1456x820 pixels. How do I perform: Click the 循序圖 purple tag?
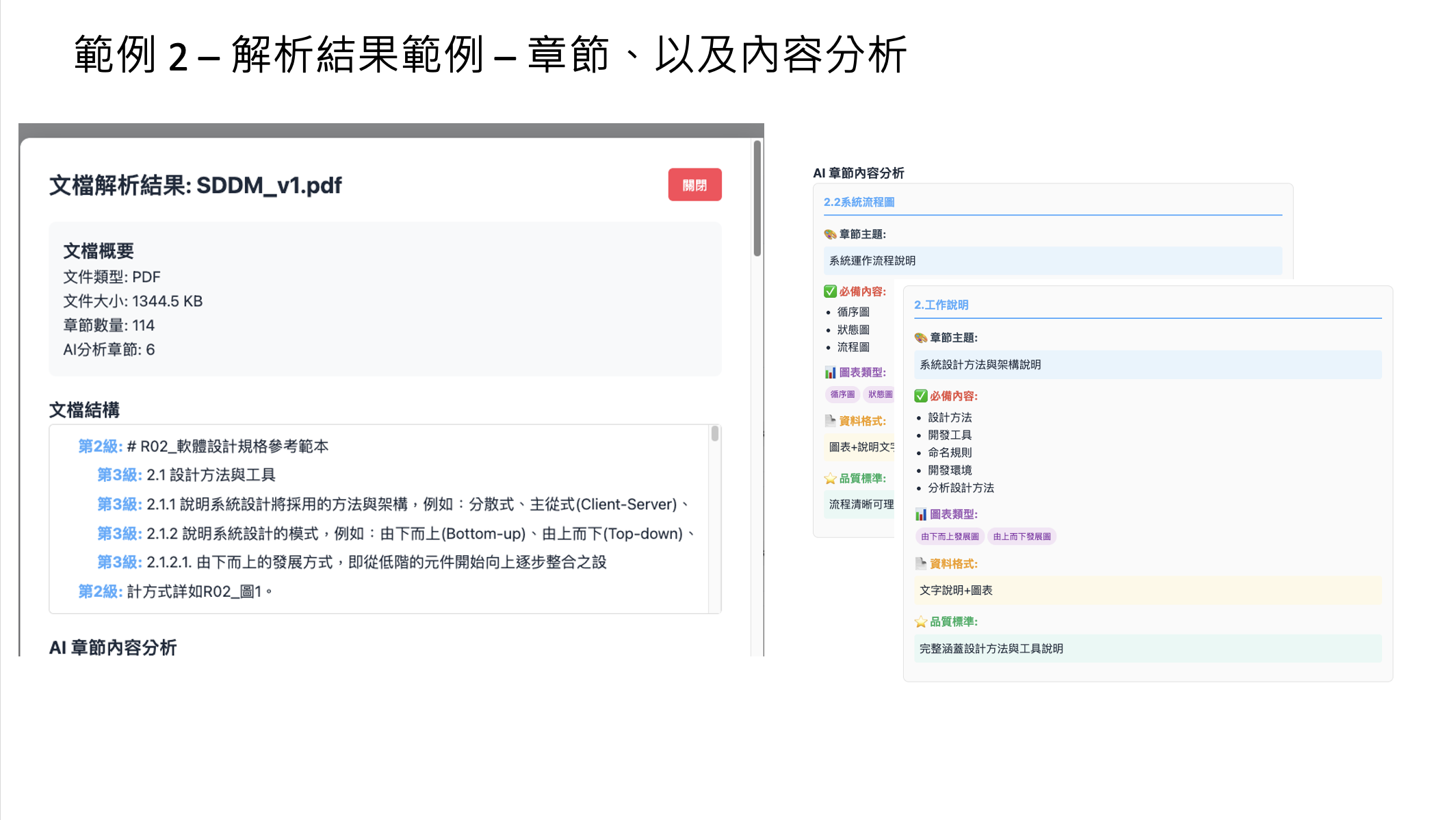click(842, 394)
